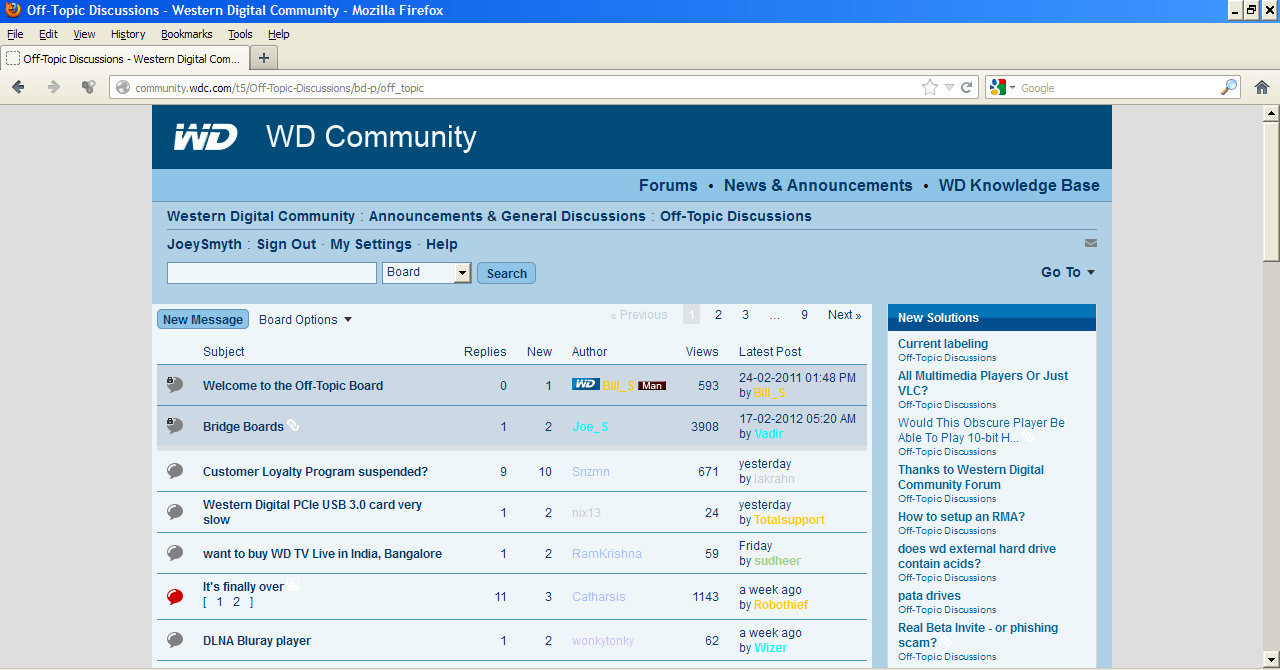Click the Replies column header

pos(485,352)
